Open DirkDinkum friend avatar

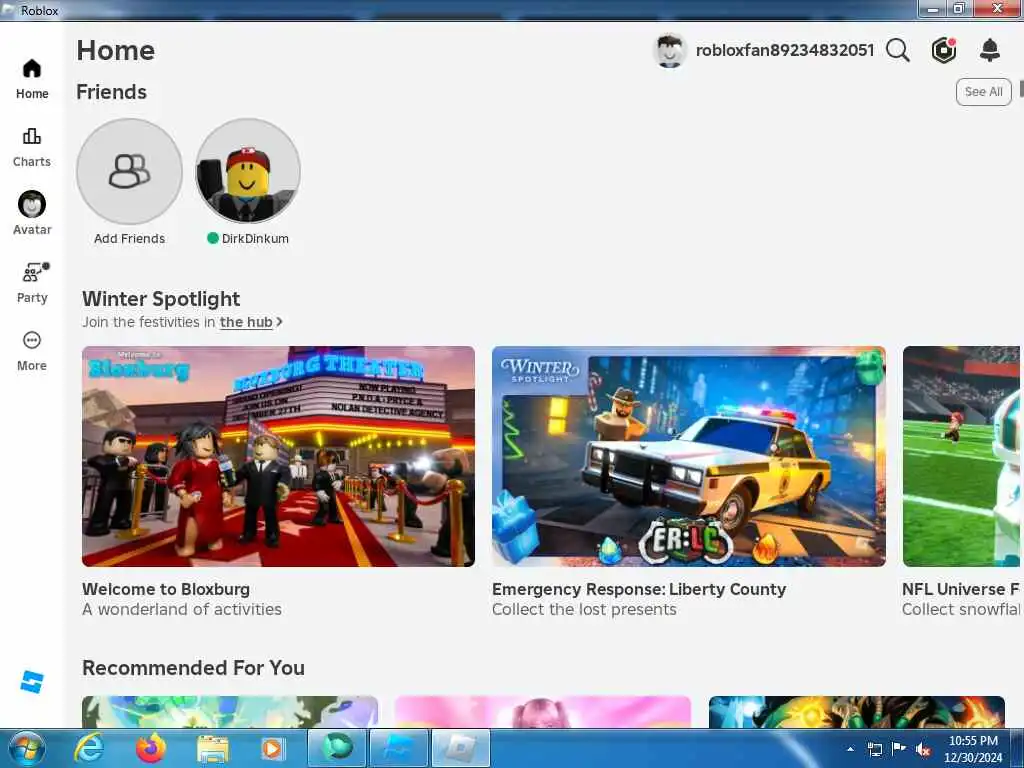point(248,171)
